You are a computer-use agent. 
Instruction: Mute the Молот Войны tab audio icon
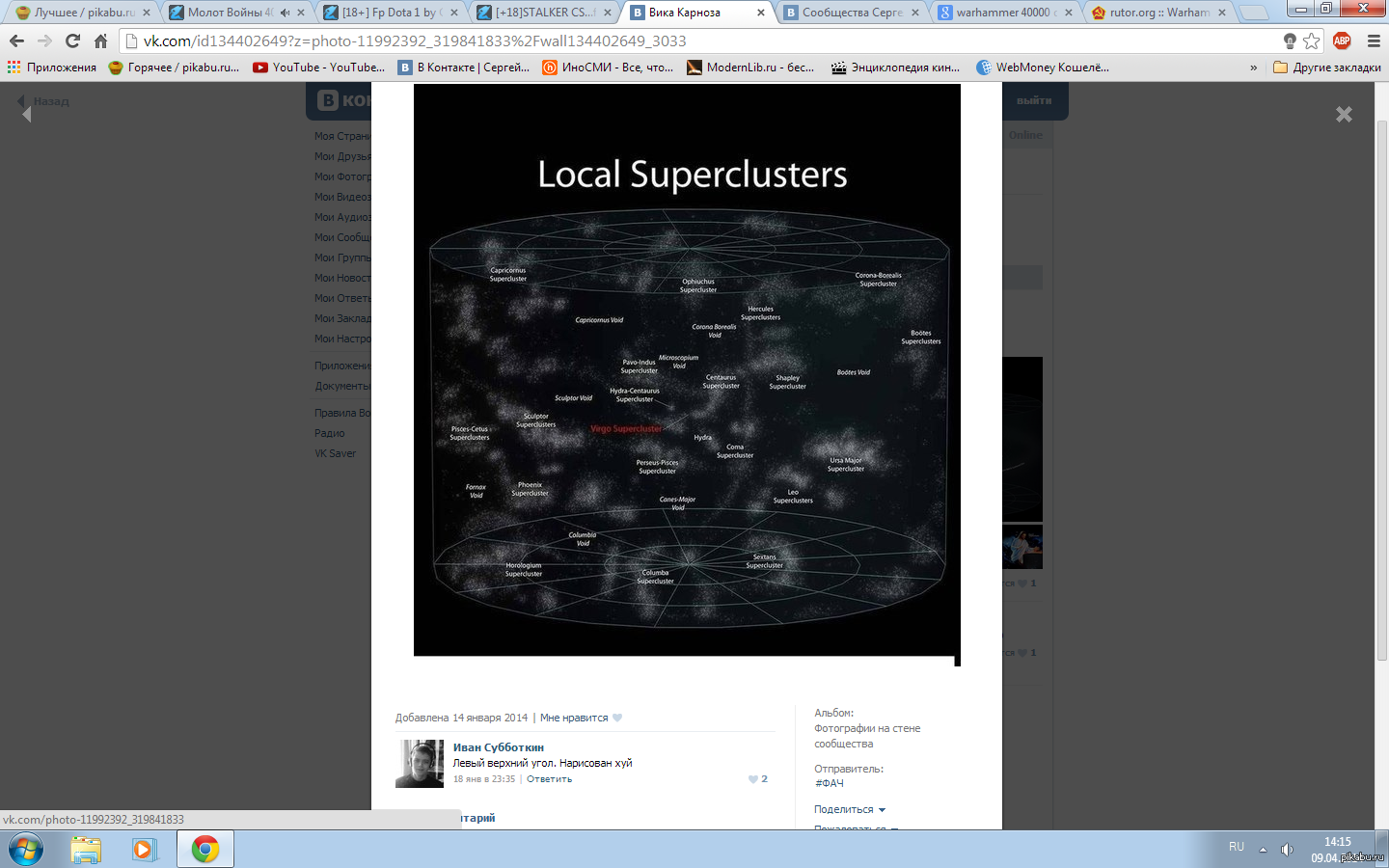pos(285,13)
